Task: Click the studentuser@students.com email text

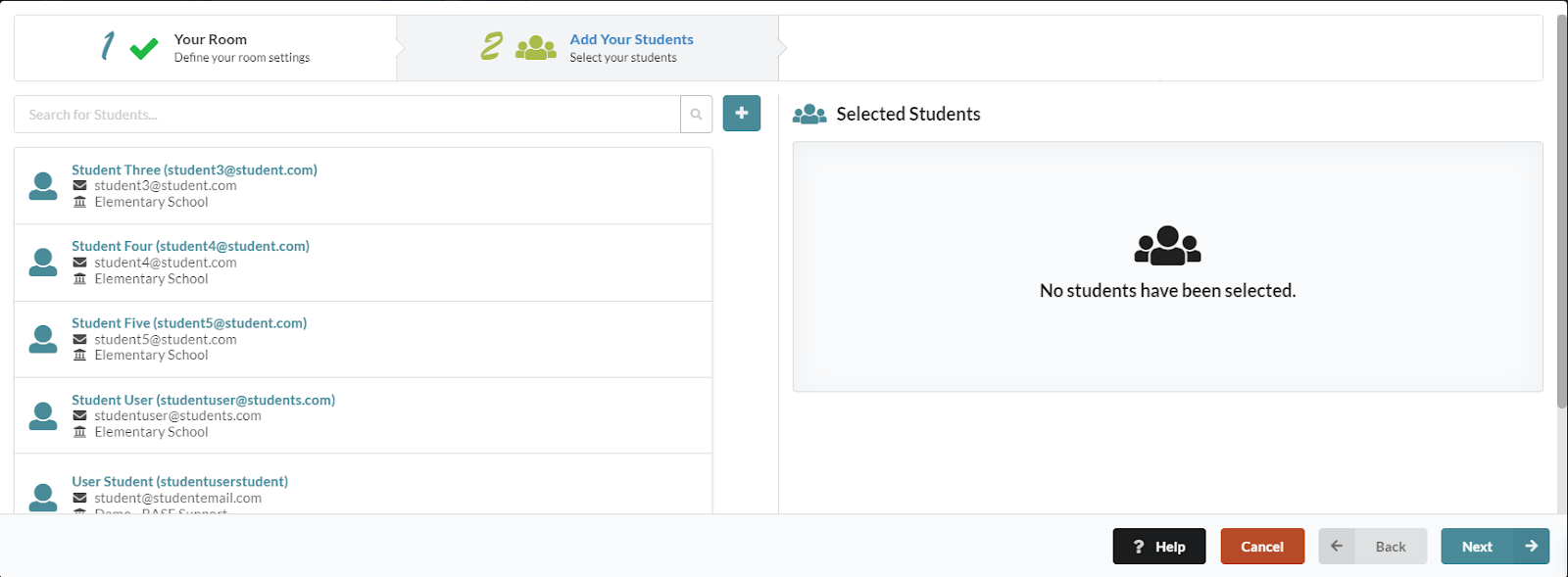Action: (x=178, y=415)
